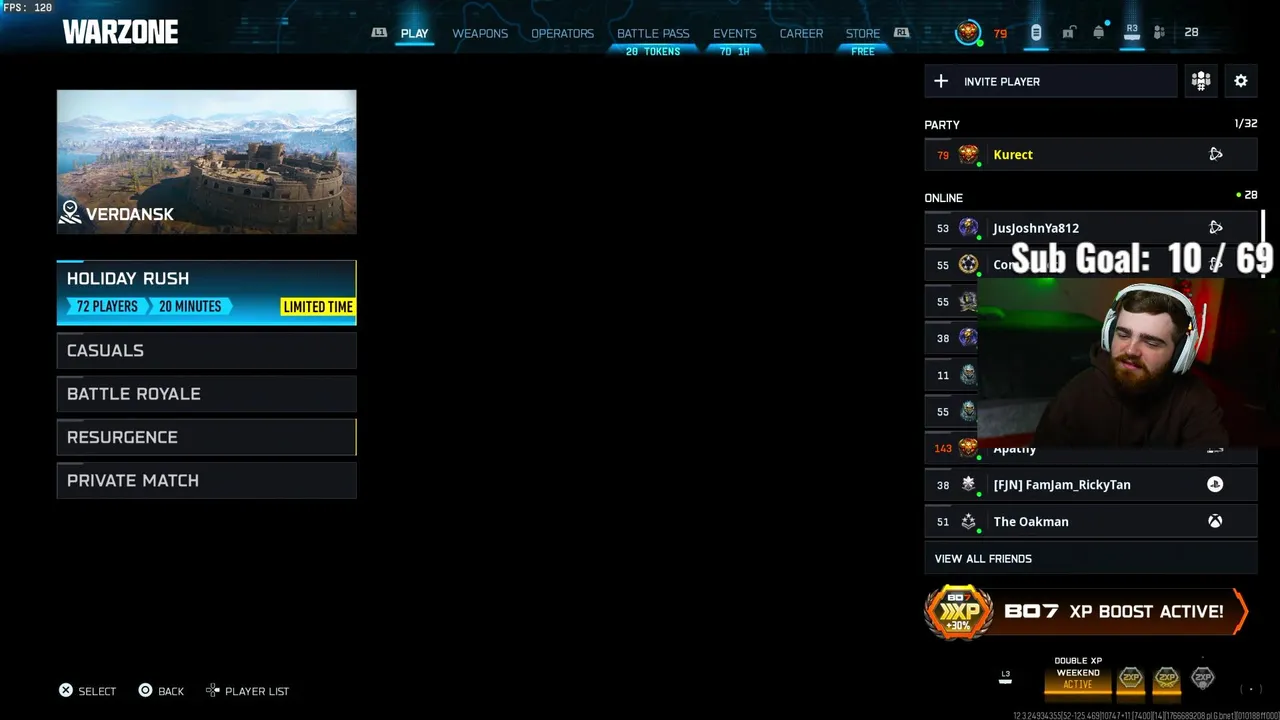Click the 7D 1H timer under Events
1280x720 pixels.
735,51
